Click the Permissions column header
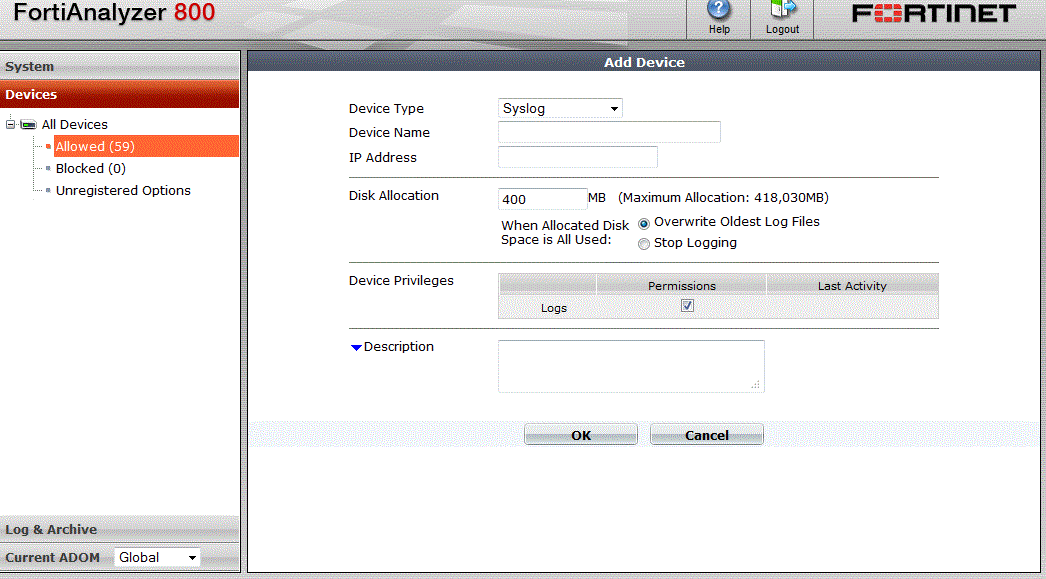This screenshot has width=1046, height=579. point(682,285)
